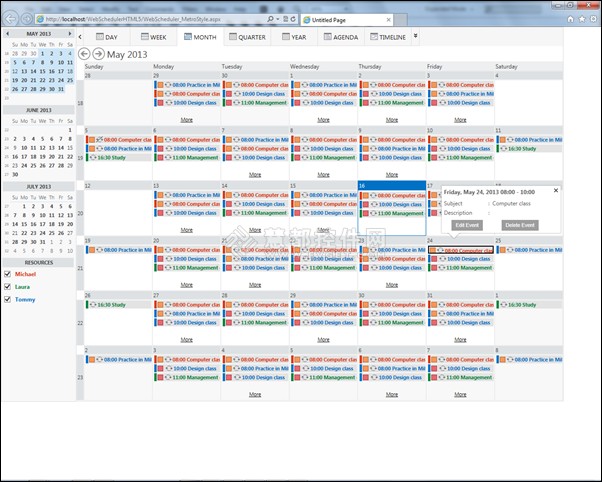Image resolution: width=602 pixels, height=482 pixels.
Task: Switch to QUARTER view tab
Action: 247,37
